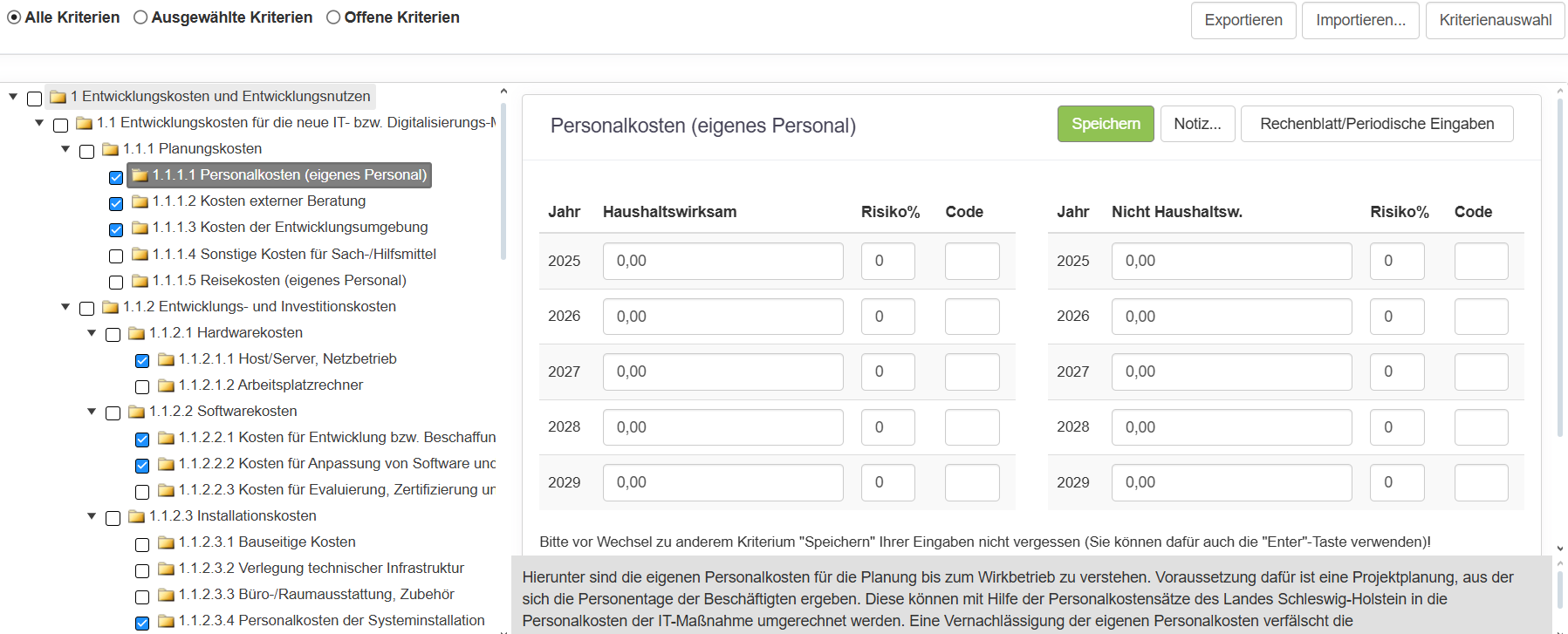Viewport: 1568px width, 634px height.
Task: Click folder icon of 1.1.2.1 Hardwarekosten
Action: (136, 333)
